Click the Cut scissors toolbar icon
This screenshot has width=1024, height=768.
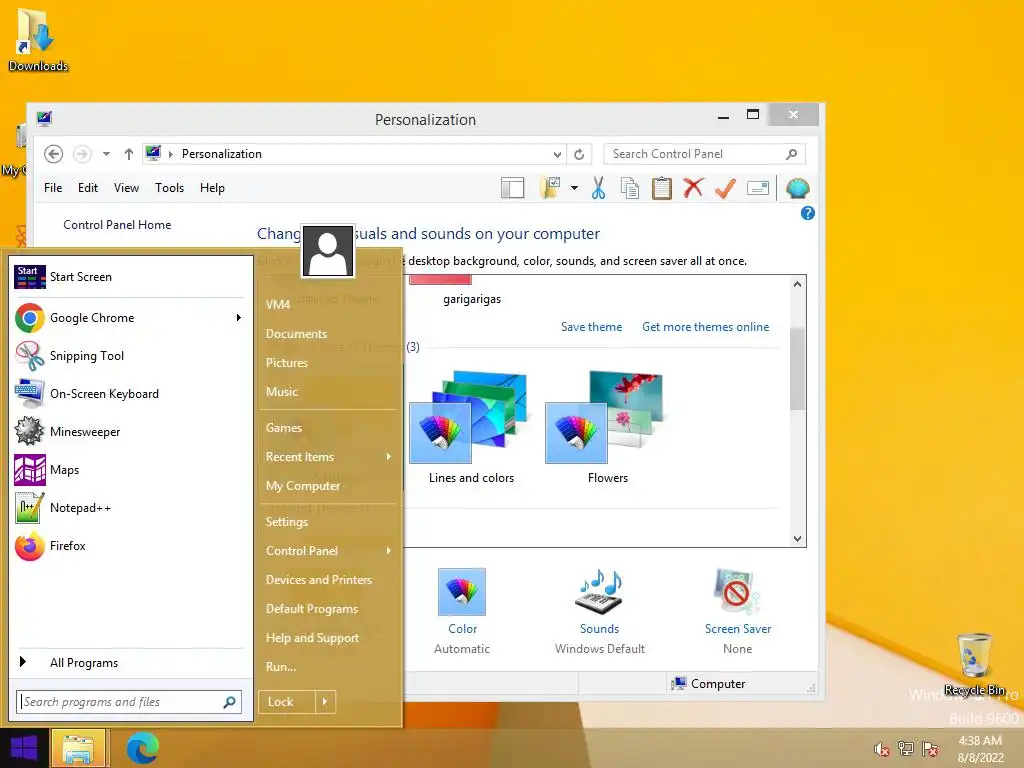click(x=598, y=188)
